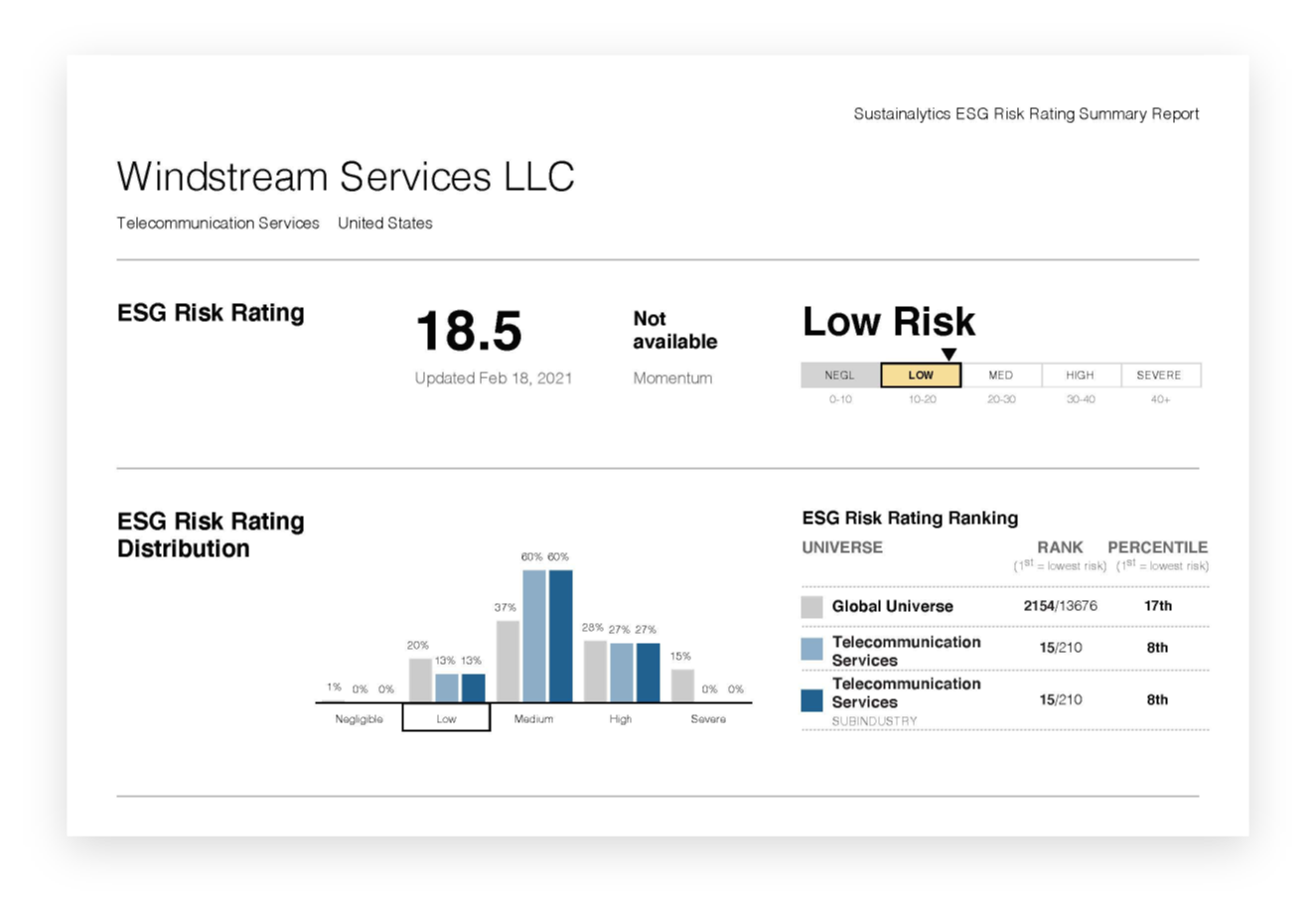The image size is (1316, 915).
Task: Select the SEVERE risk scale segment
Action: tap(1160, 376)
